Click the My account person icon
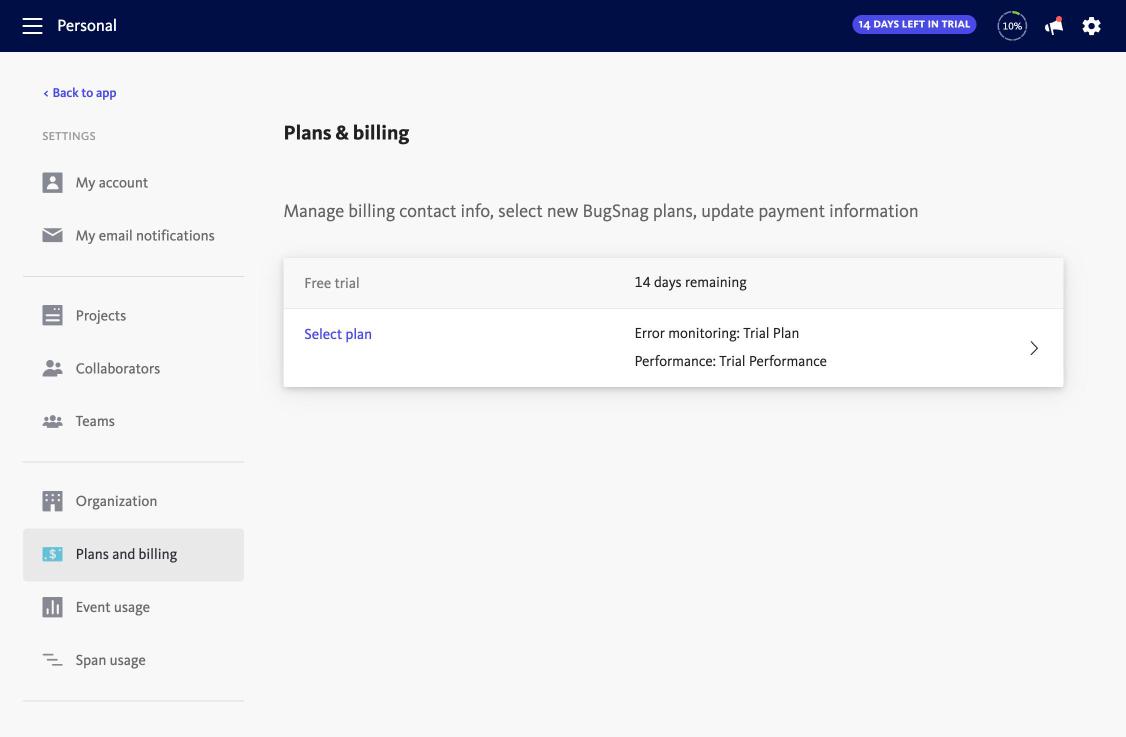The image size is (1126, 737). tap(52, 182)
